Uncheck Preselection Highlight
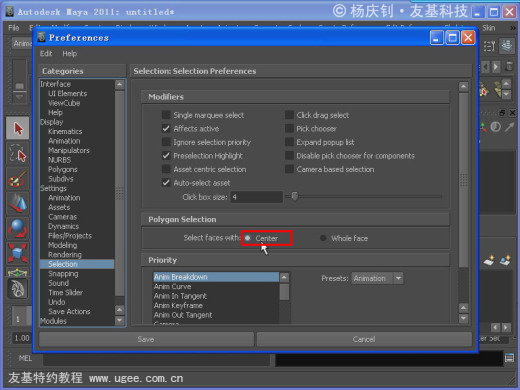520x390 pixels. [x=166, y=156]
